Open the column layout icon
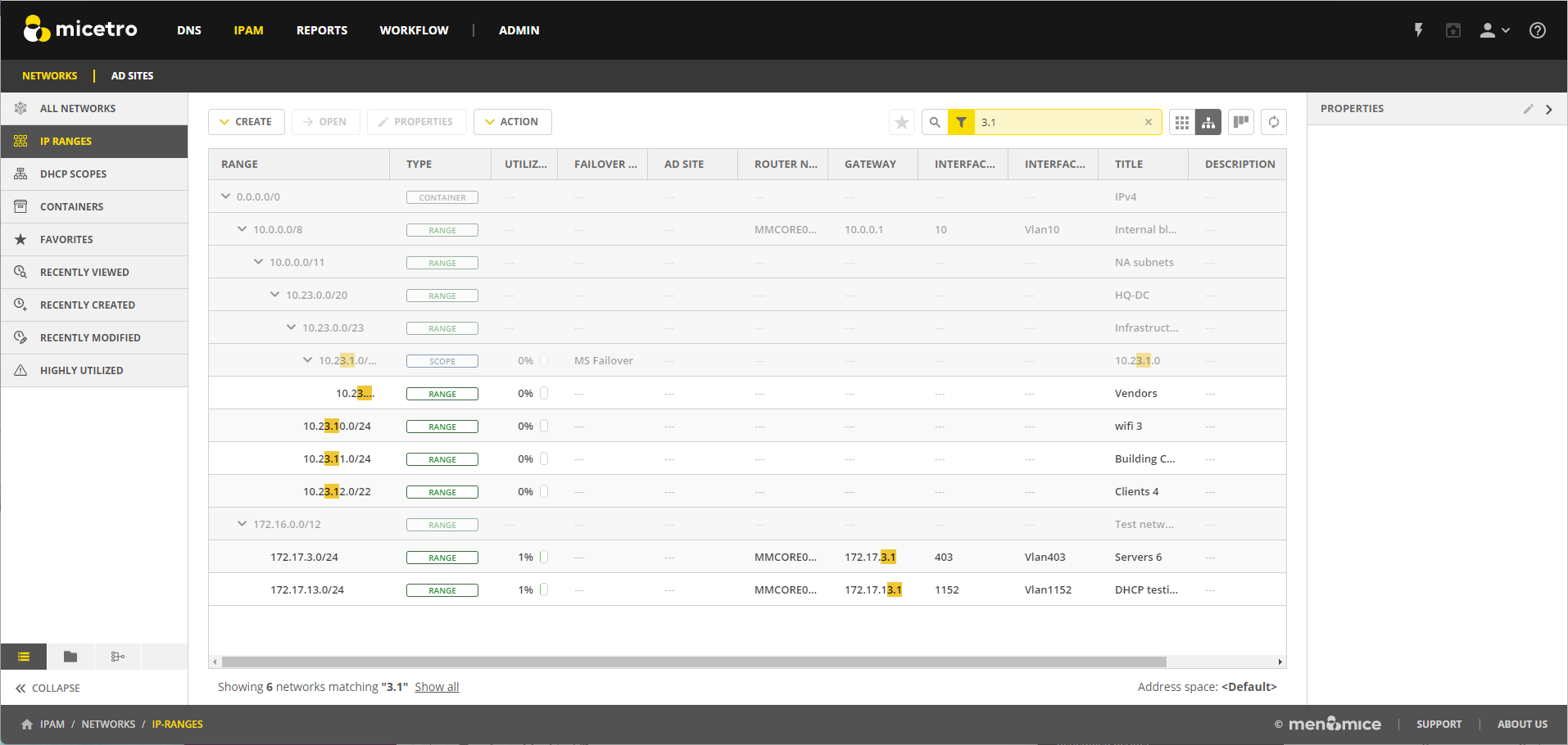 point(1241,122)
